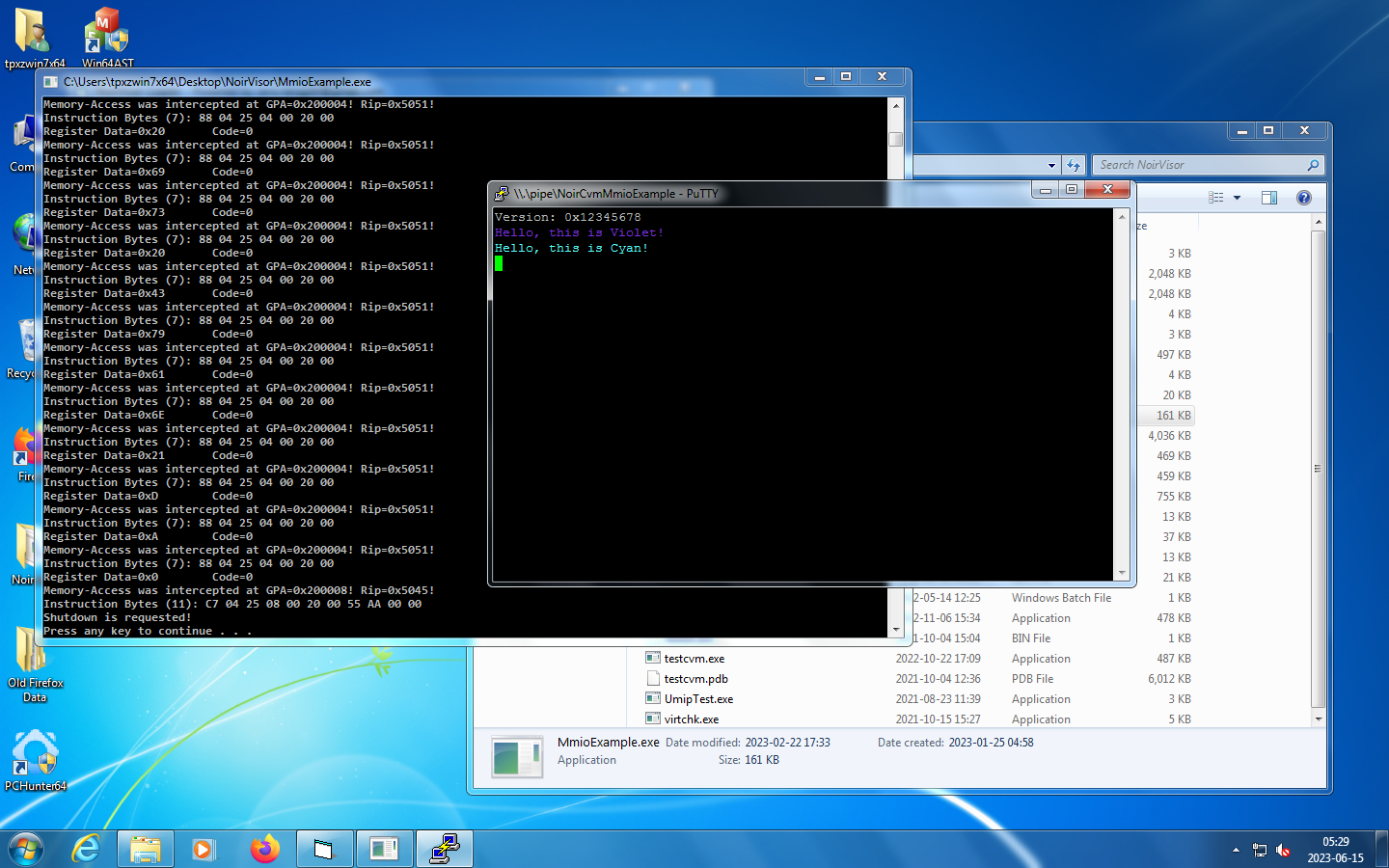Image resolution: width=1389 pixels, height=868 pixels.
Task: Click the Explorer search magnifier icon
Action: (1313, 165)
